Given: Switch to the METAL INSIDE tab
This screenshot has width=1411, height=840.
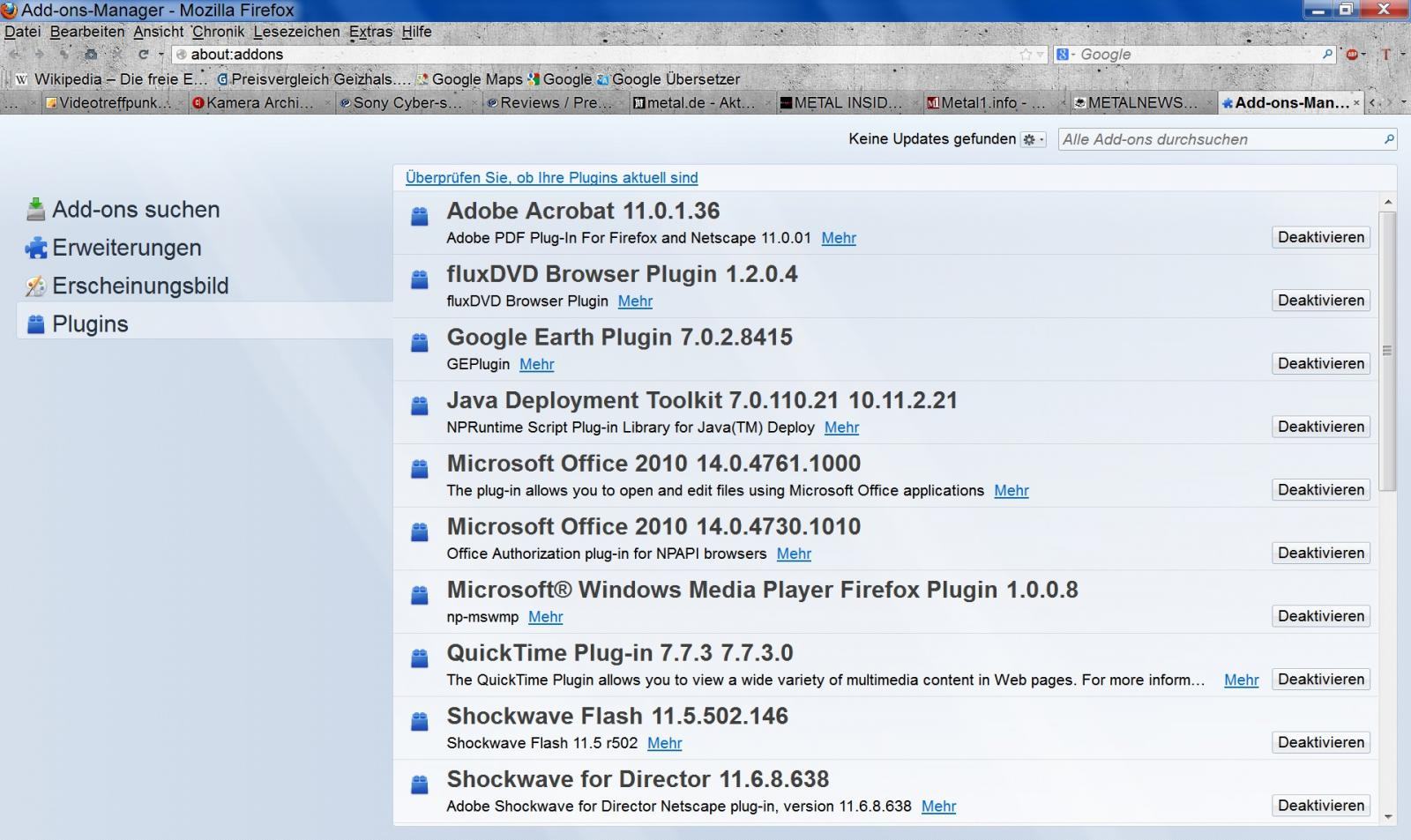Looking at the screenshot, I should click(842, 103).
